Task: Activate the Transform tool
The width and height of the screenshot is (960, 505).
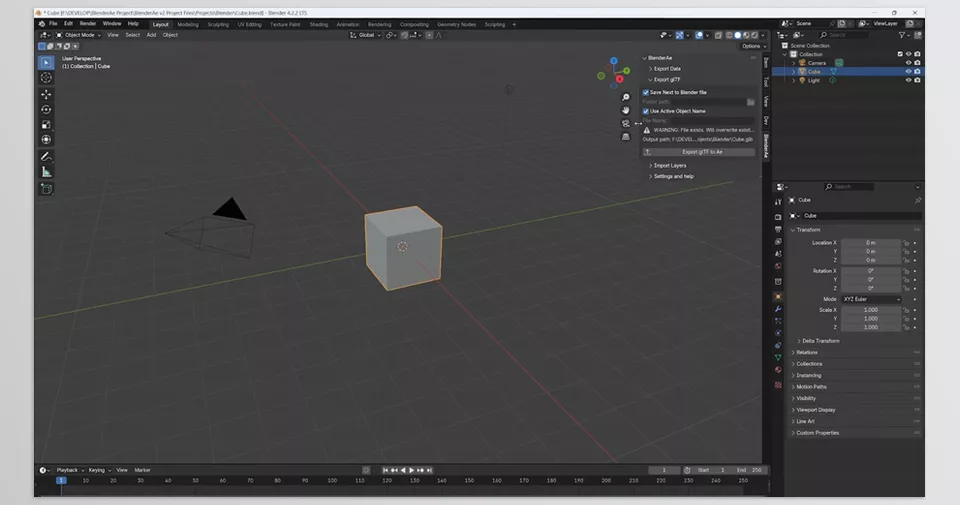Action: [x=46, y=140]
